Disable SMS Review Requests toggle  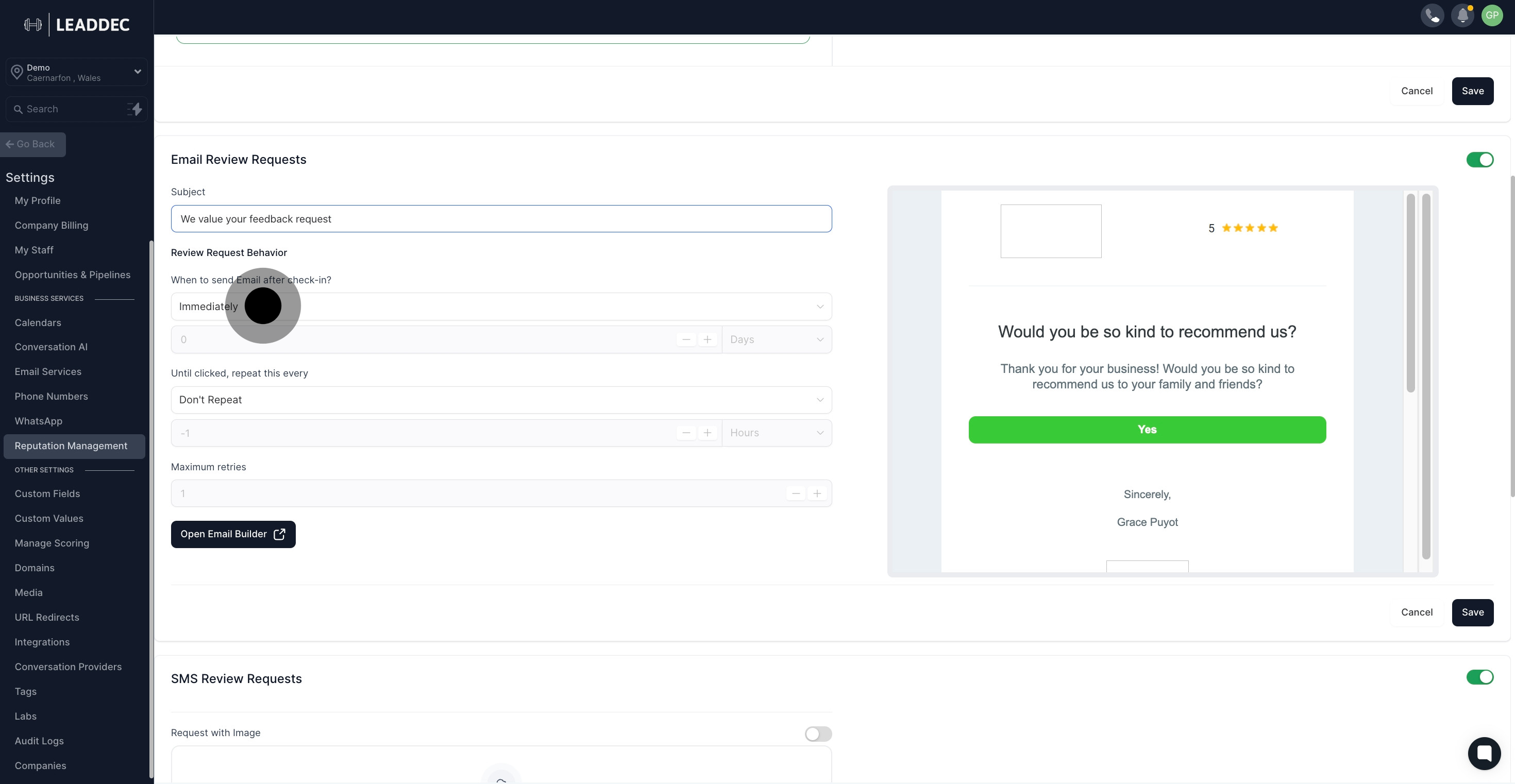tap(1480, 677)
